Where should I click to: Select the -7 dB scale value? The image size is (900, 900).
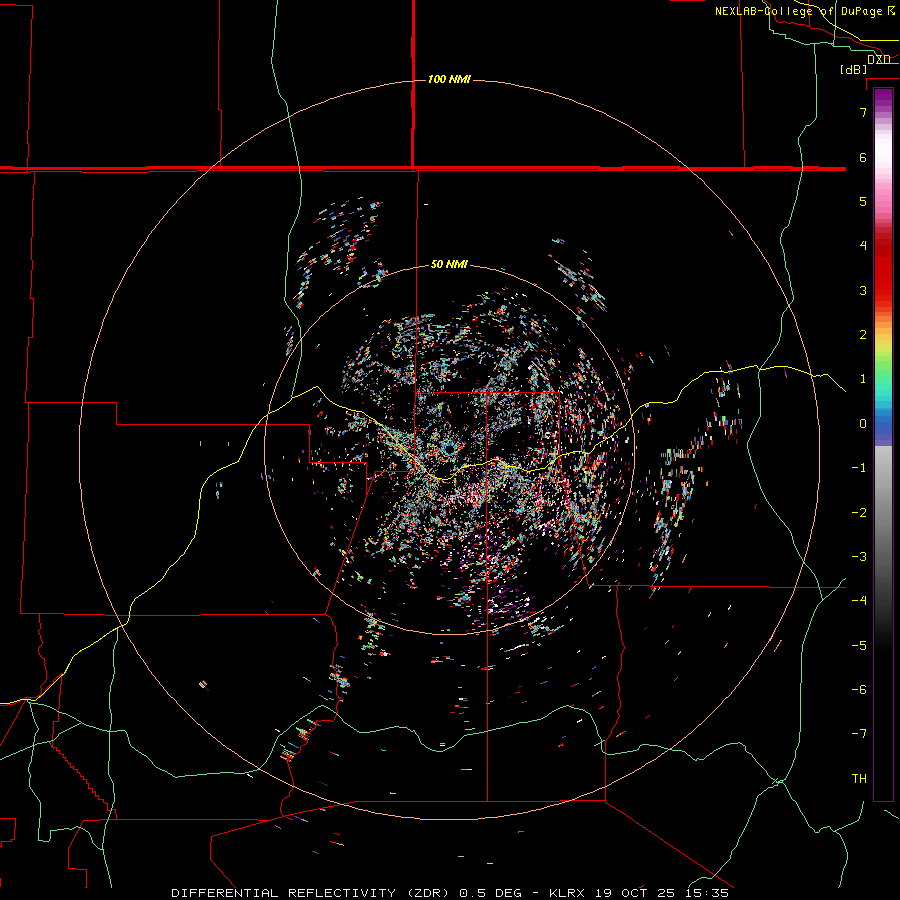point(859,734)
